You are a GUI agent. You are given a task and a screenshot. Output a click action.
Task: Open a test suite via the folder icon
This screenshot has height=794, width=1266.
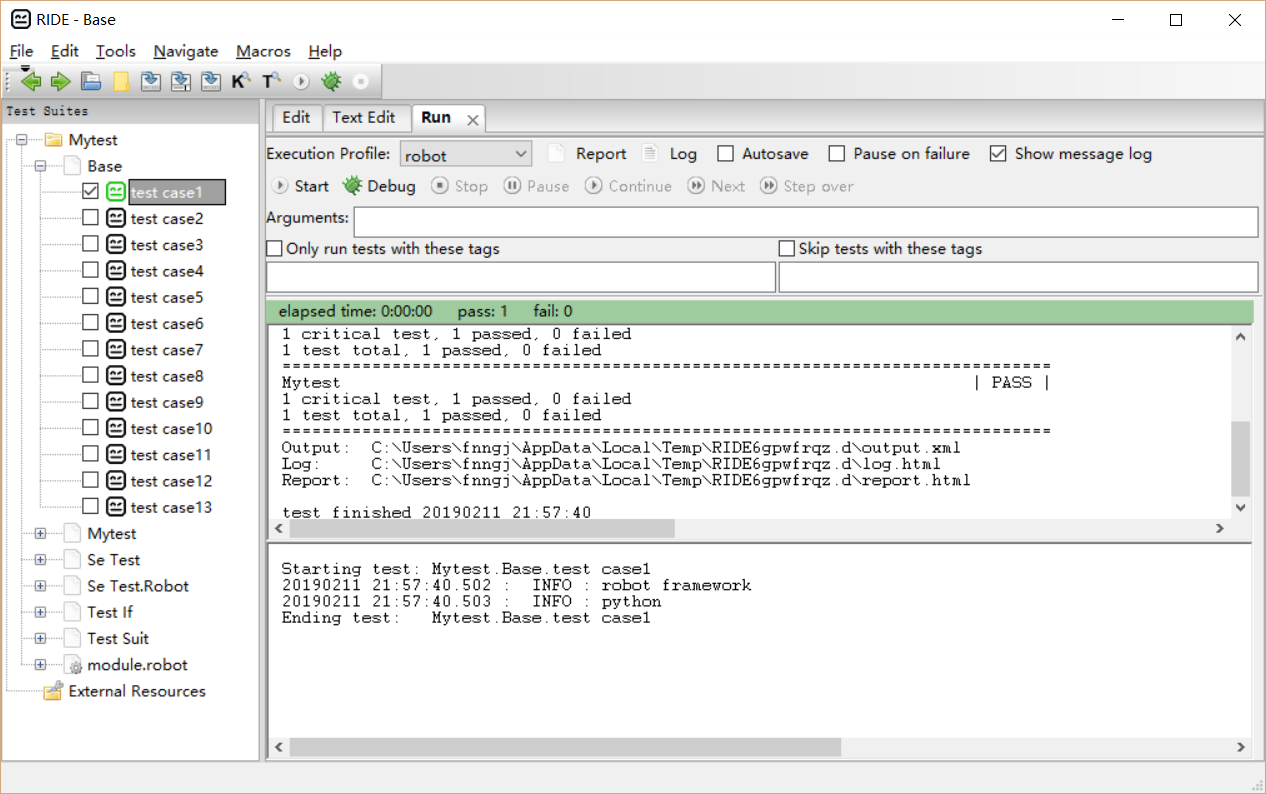pyautogui.click(x=90, y=81)
